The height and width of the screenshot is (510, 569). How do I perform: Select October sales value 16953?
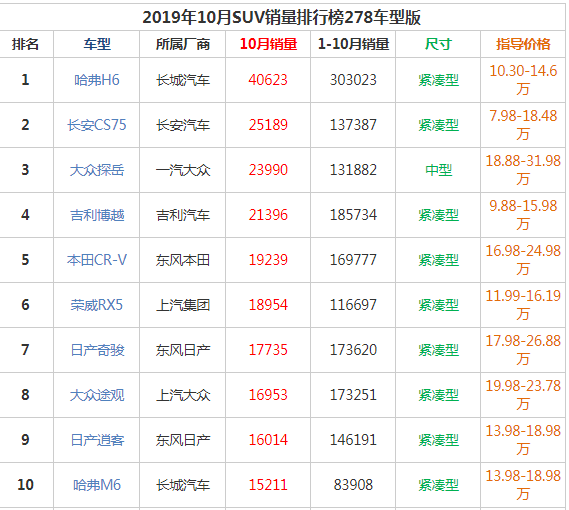coord(268,395)
